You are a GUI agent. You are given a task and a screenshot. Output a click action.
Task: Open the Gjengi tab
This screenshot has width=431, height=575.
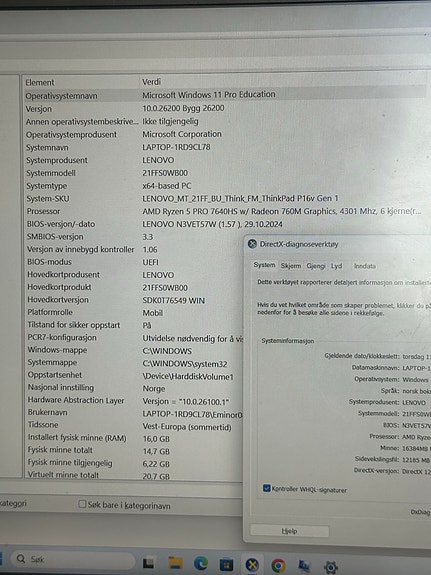[316, 266]
